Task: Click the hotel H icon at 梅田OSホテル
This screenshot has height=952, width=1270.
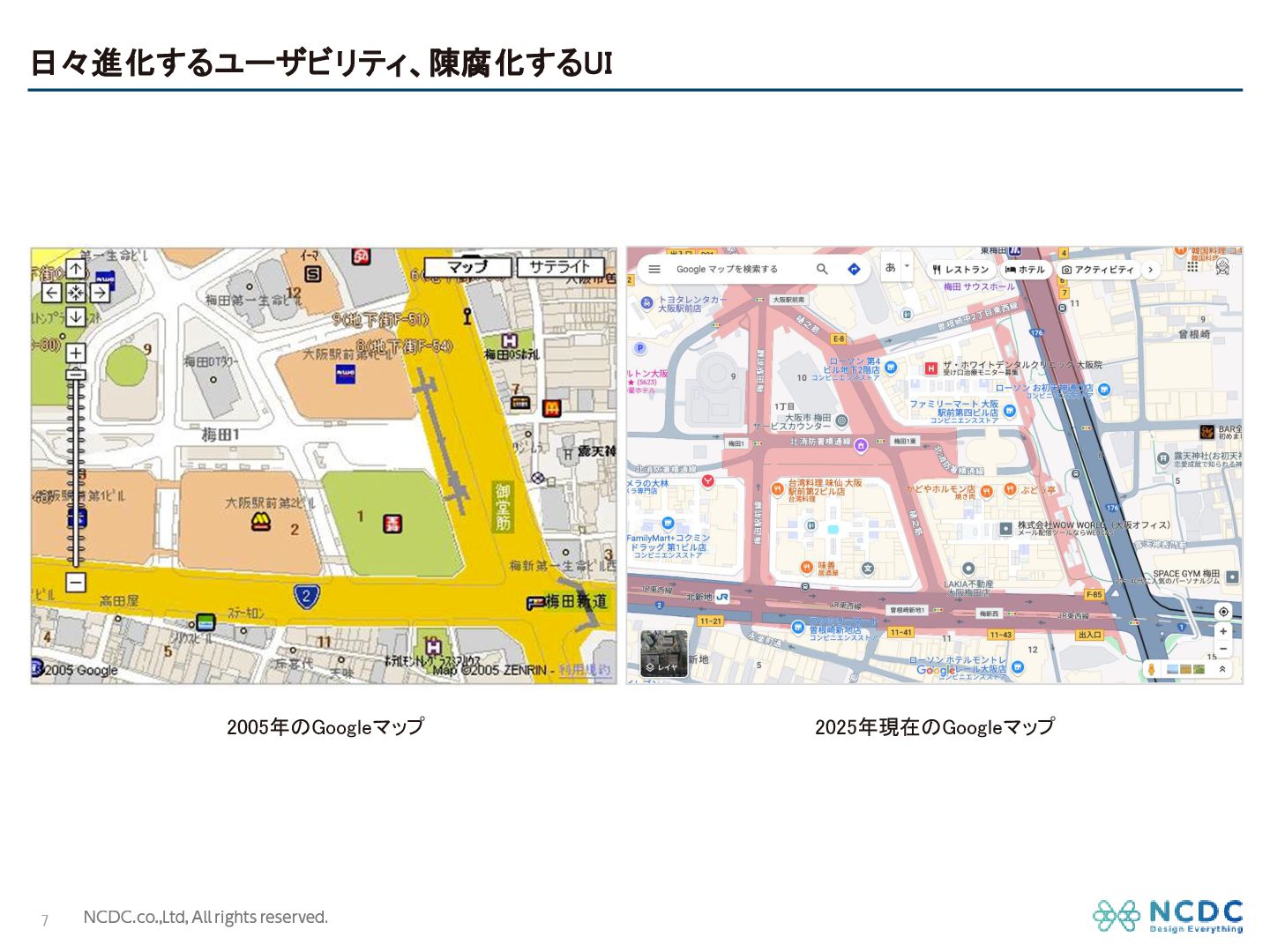Action: point(509,340)
